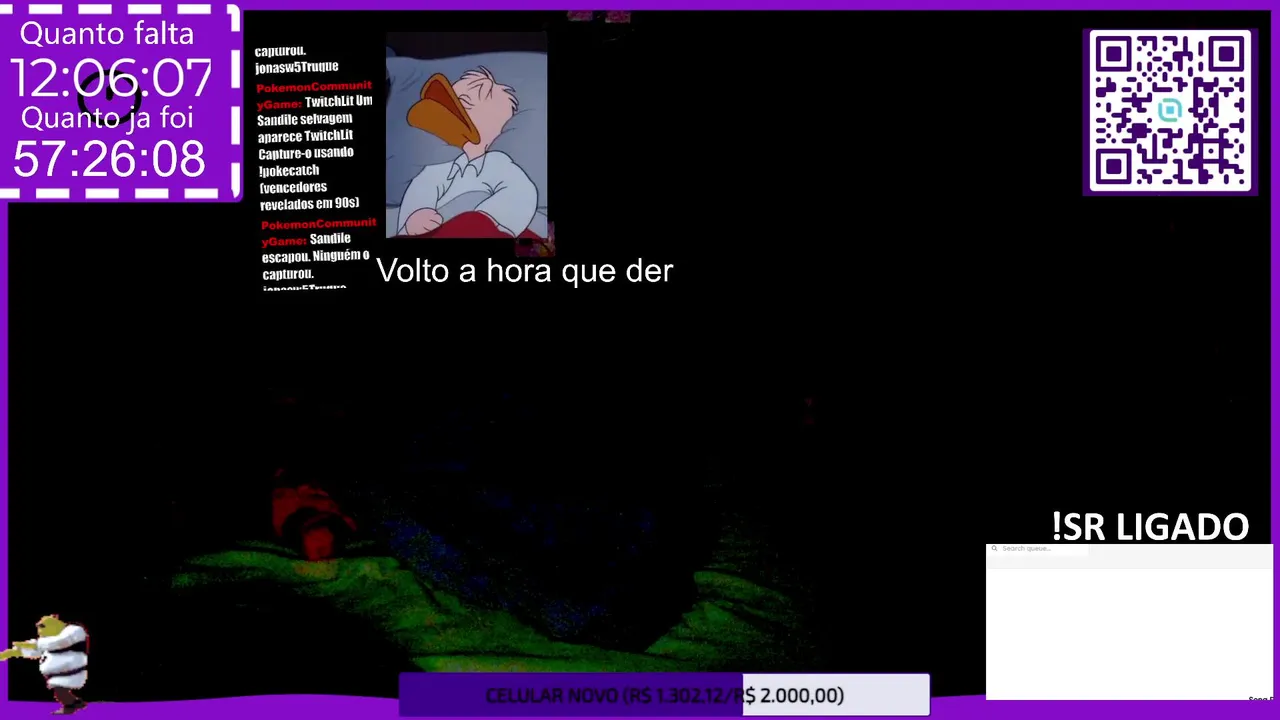Click the 'CELULAR NOVO' donation goal bar
The image size is (1280, 720).
(x=664, y=695)
